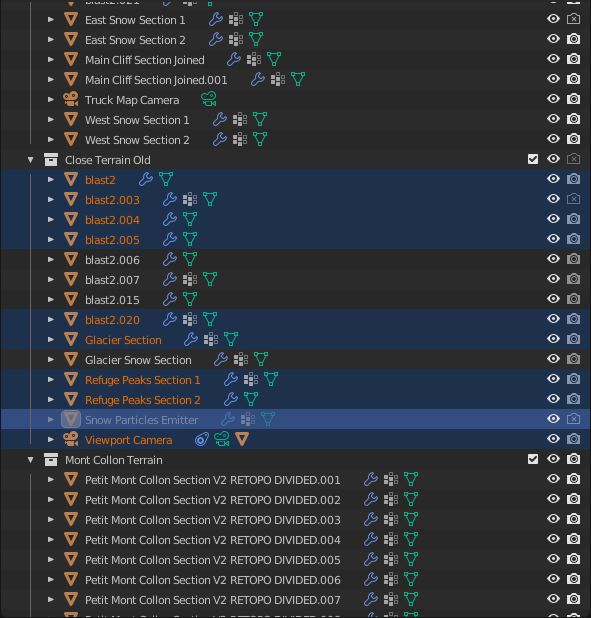Select the Close Terrain Old collection name
This screenshot has width=591, height=618.
(x=108, y=160)
